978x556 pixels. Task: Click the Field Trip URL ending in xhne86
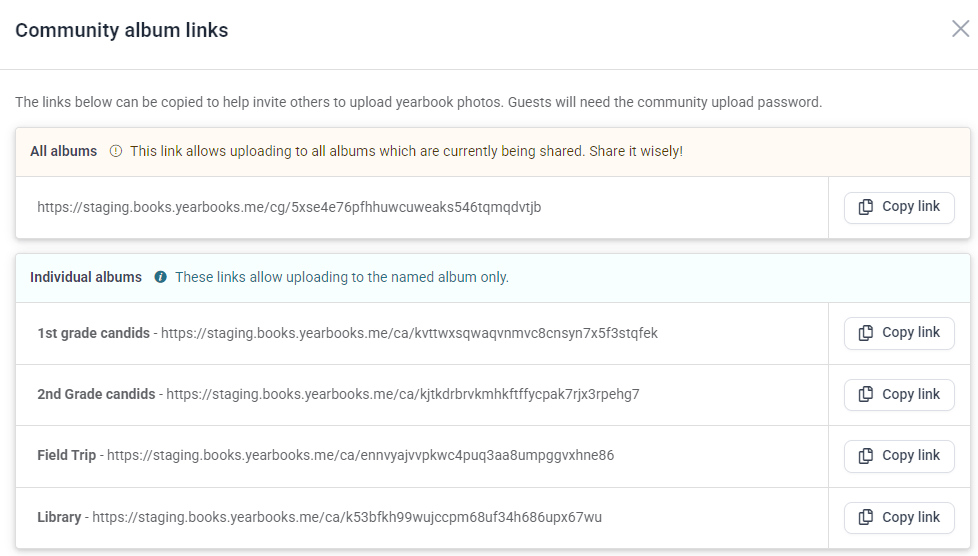(361, 456)
